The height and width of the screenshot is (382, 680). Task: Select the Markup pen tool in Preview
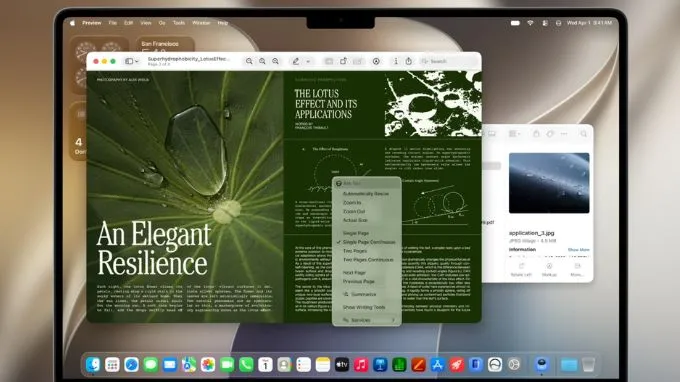[x=296, y=62]
